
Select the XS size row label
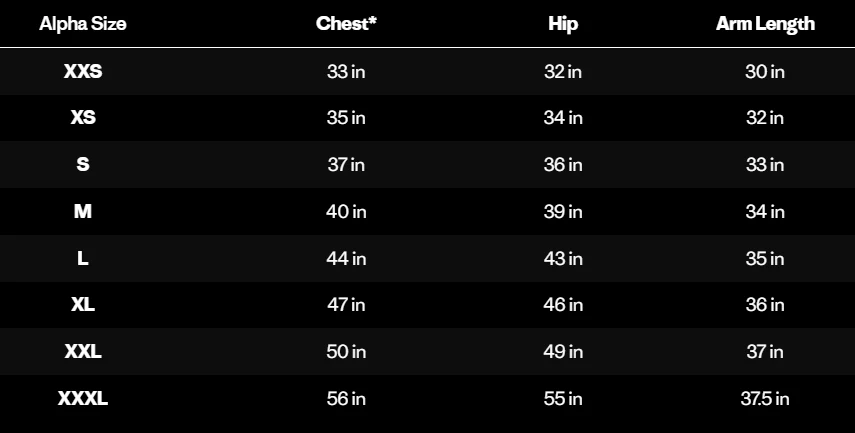(x=83, y=118)
